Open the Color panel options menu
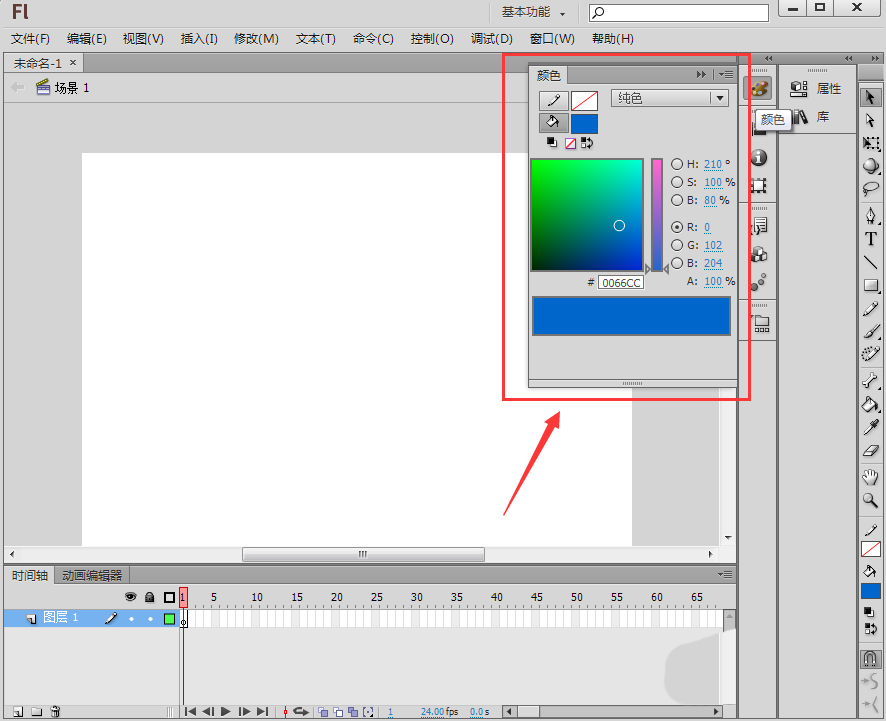 pyautogui.click(x=726, y=75)
